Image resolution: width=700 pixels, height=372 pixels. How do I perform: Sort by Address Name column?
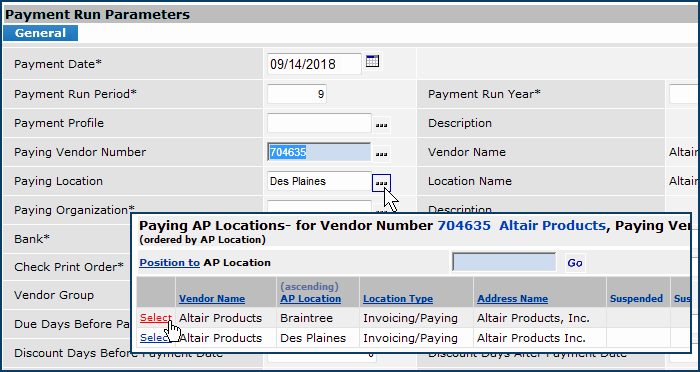click(512, 299)
